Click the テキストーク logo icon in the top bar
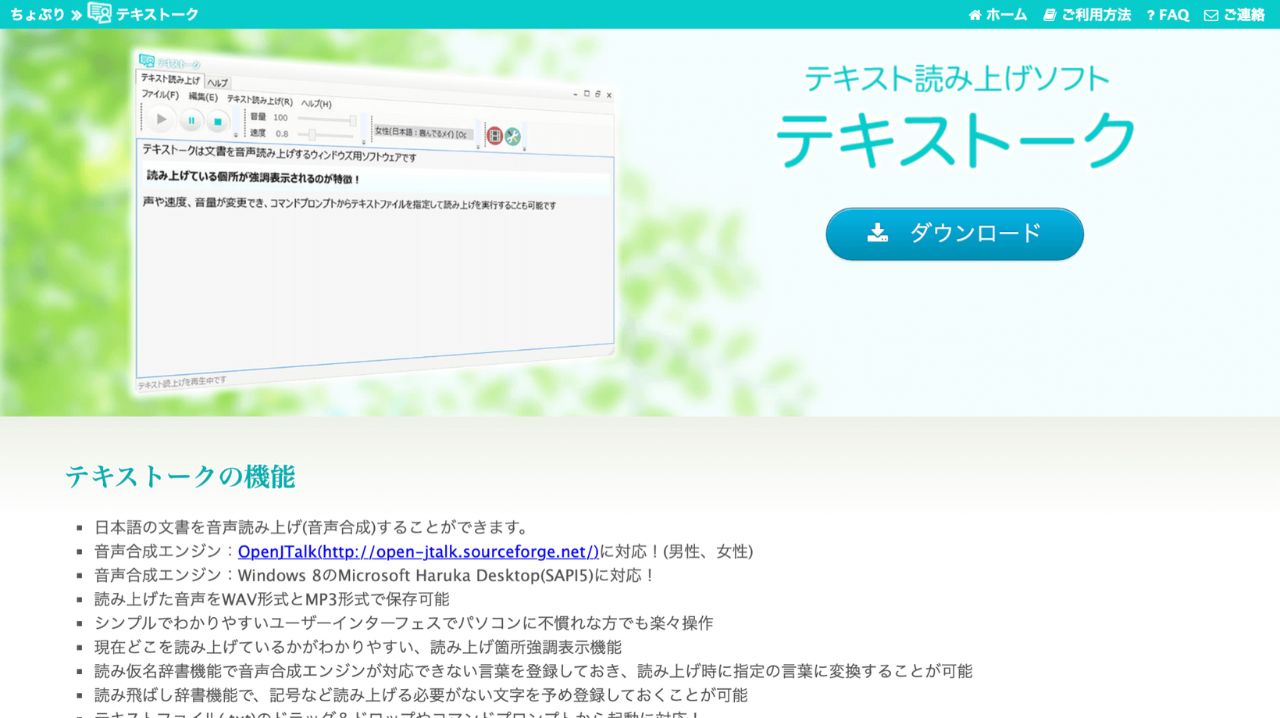Image resolution: width=1280 pixels, height=718 pixels. [99, 13]
